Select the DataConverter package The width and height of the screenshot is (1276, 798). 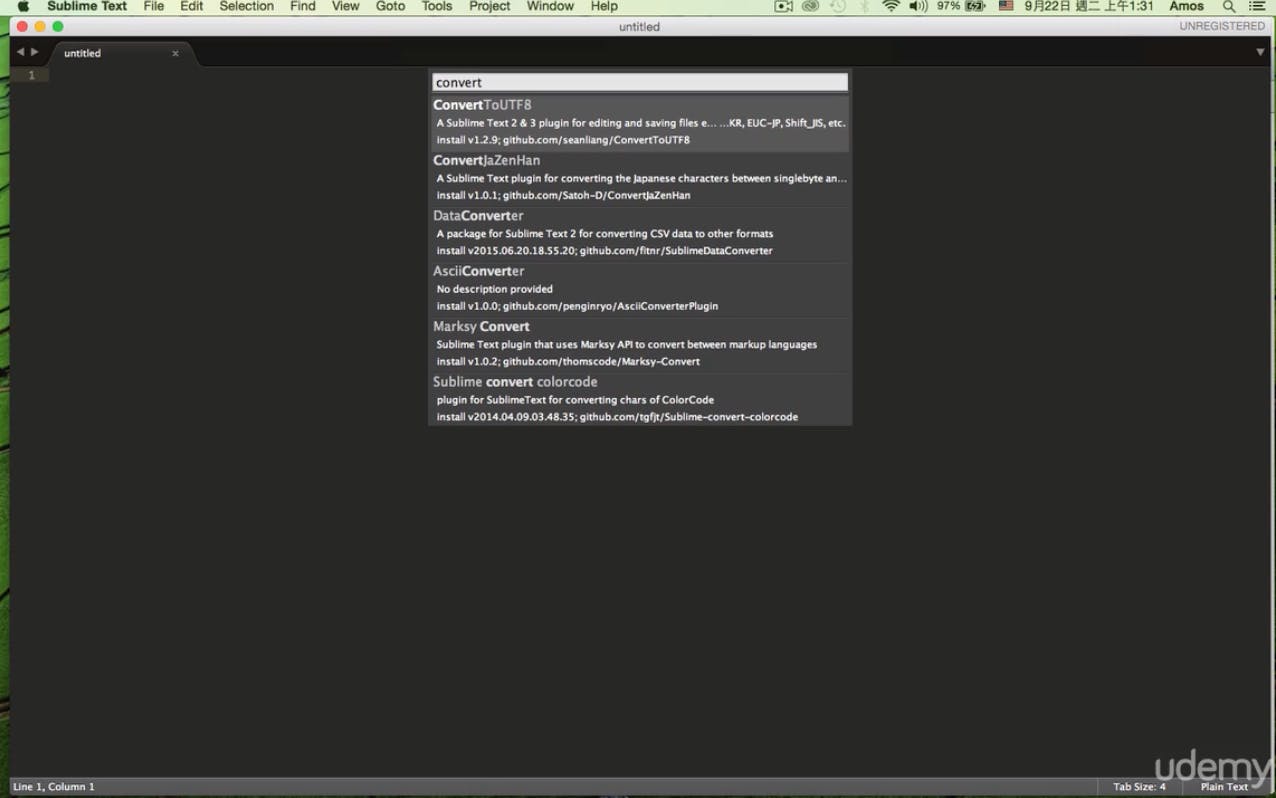(640, 233)
